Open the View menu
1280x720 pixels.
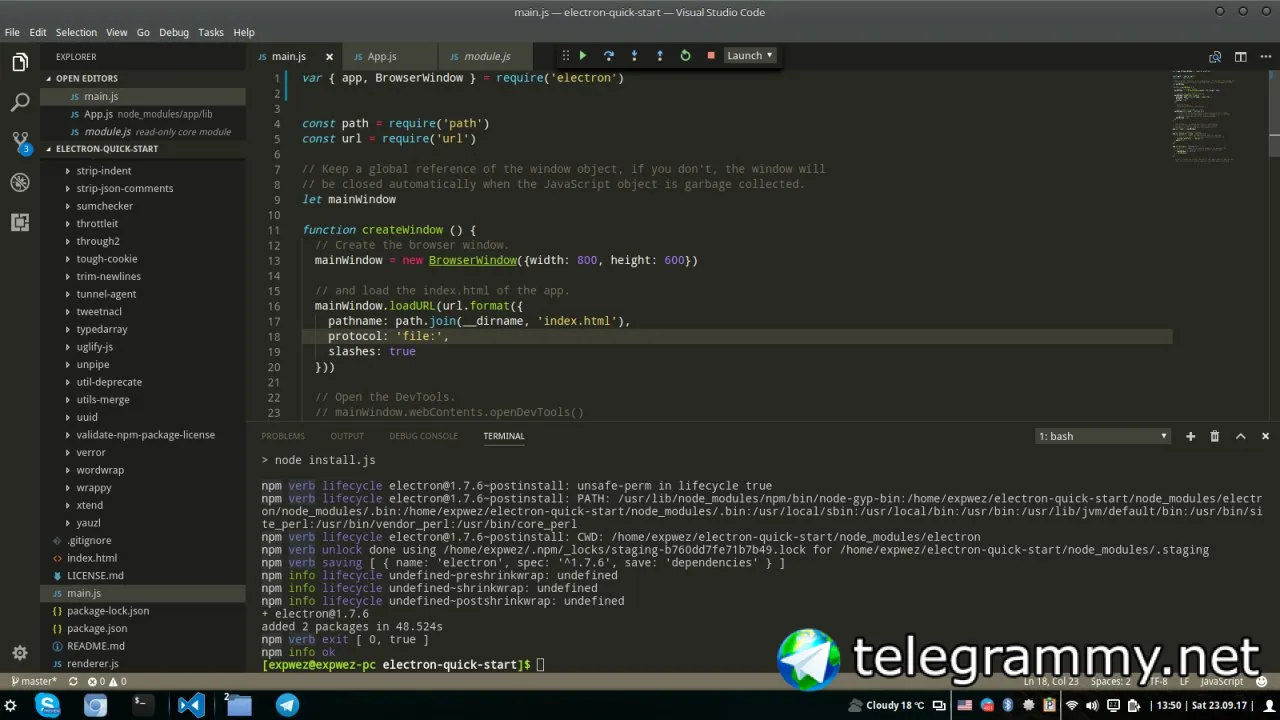(x=117, y=32)
